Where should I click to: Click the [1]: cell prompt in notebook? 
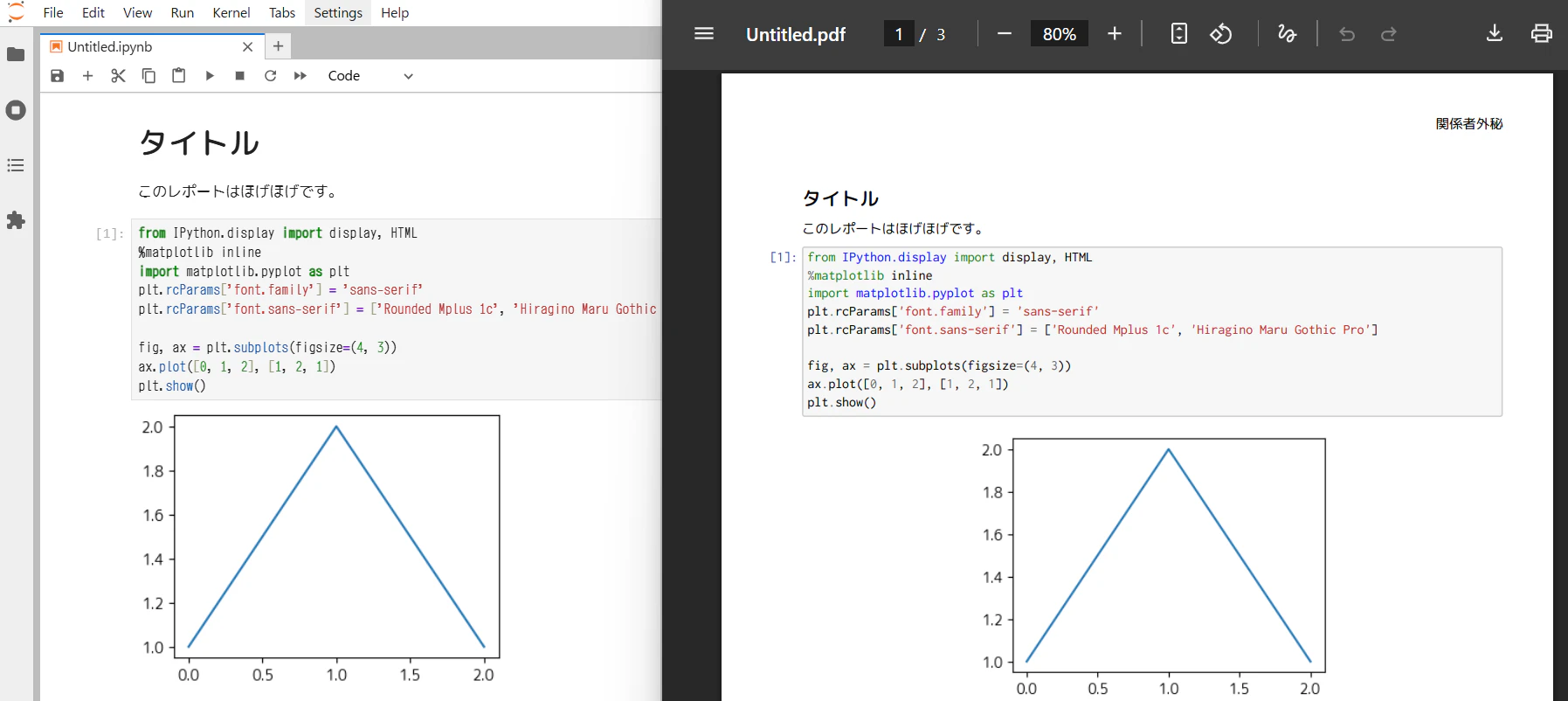point(110,233)
